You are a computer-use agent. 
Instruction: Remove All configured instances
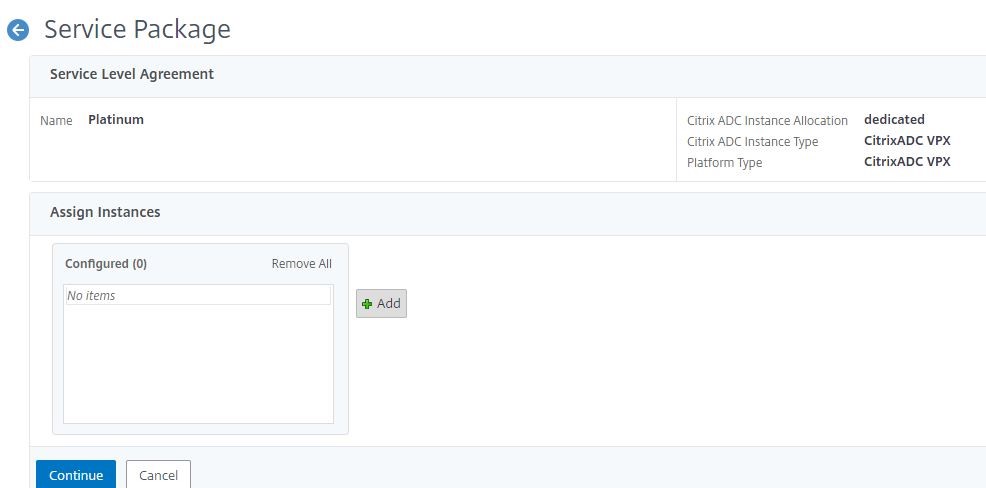[x=301, y=263]
